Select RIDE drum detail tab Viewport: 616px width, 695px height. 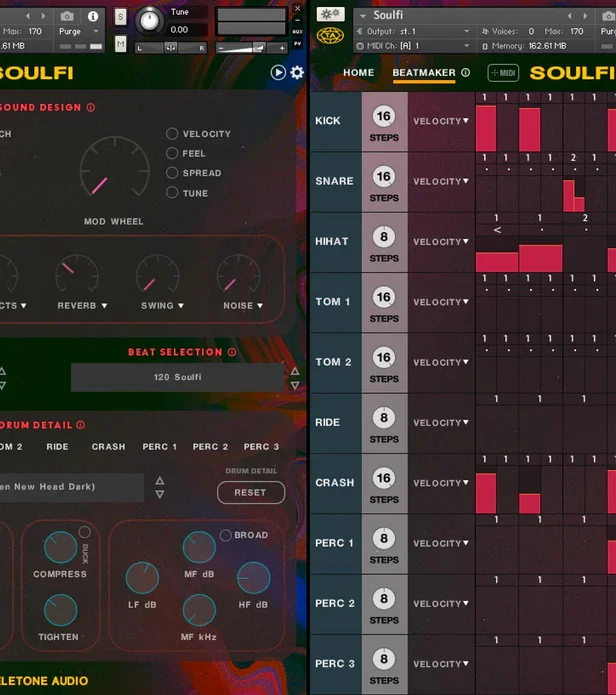(58, 446)
